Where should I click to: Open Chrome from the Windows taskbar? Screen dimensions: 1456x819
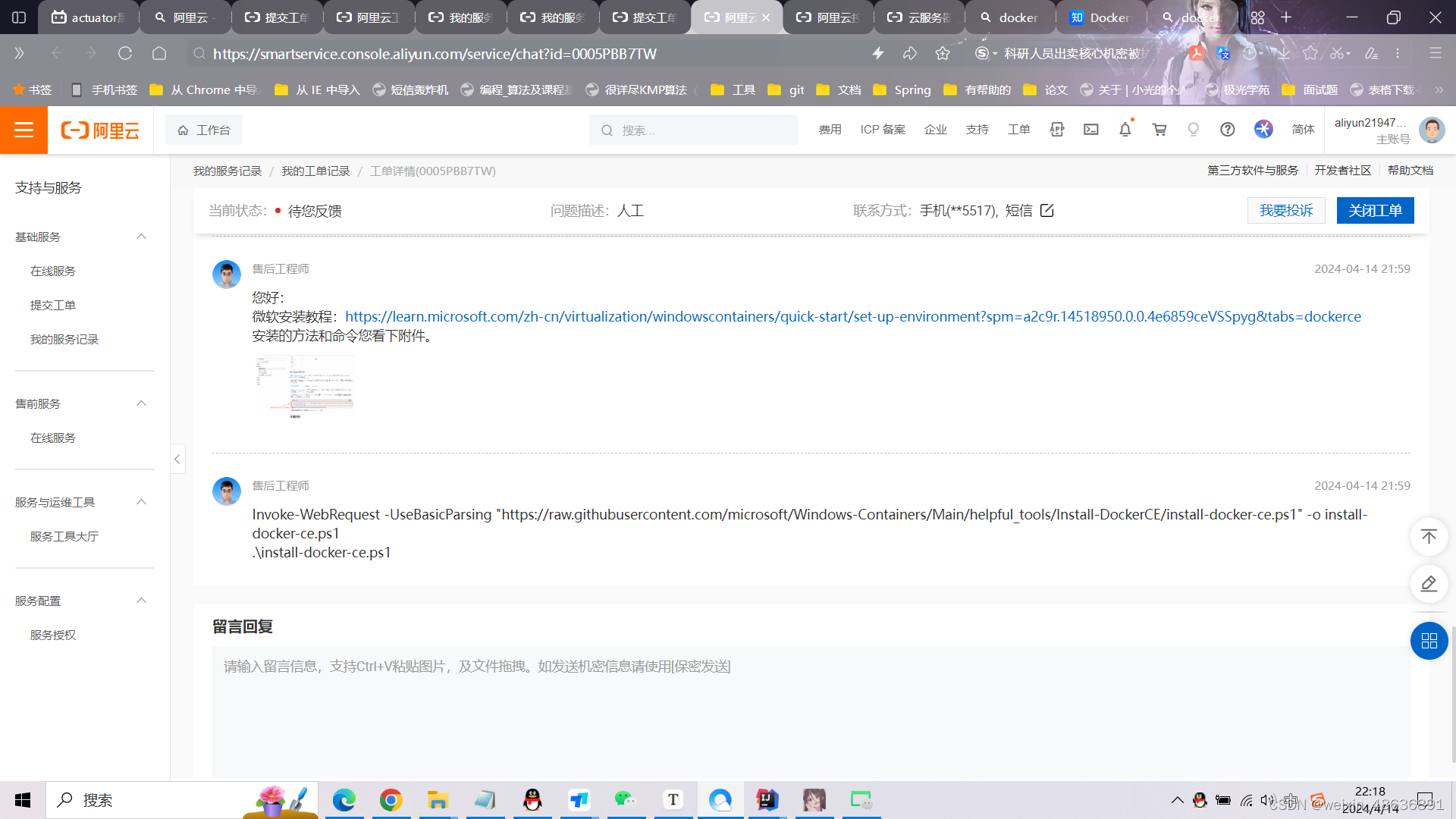click(391, 800)
